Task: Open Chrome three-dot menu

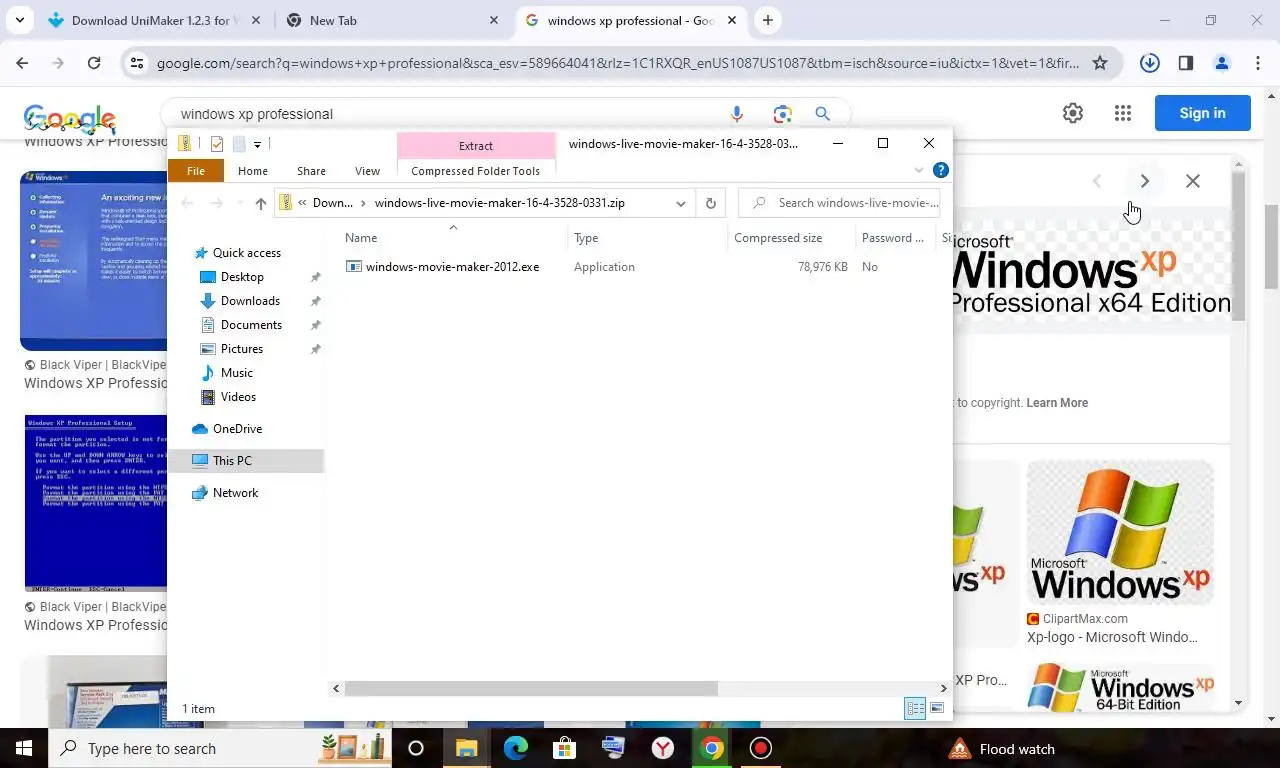Action: (1258, 63)
